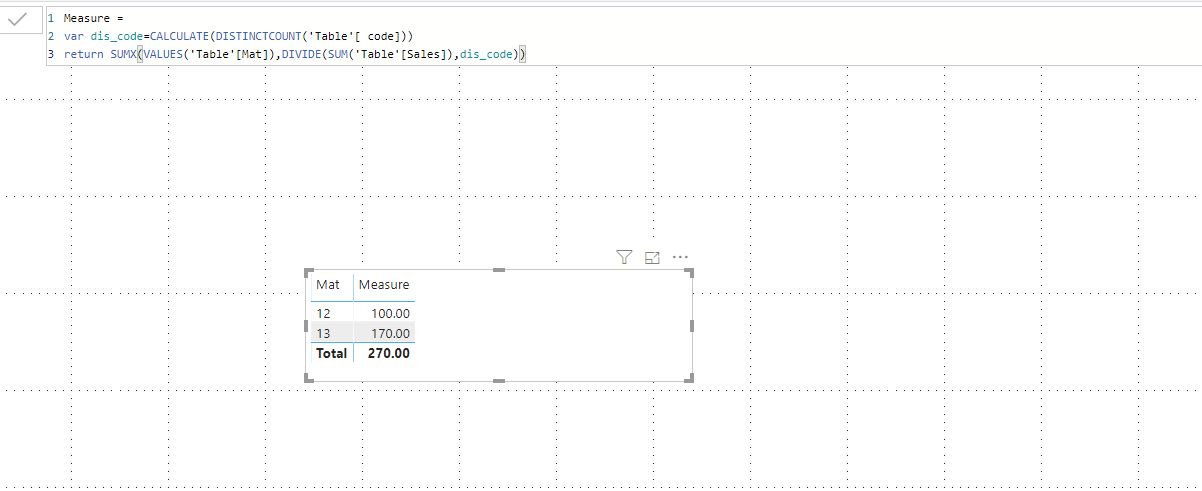This screenshot has width=1202, height=491.
Task: Click the Focus mode icon
Action: coord(653,258)
